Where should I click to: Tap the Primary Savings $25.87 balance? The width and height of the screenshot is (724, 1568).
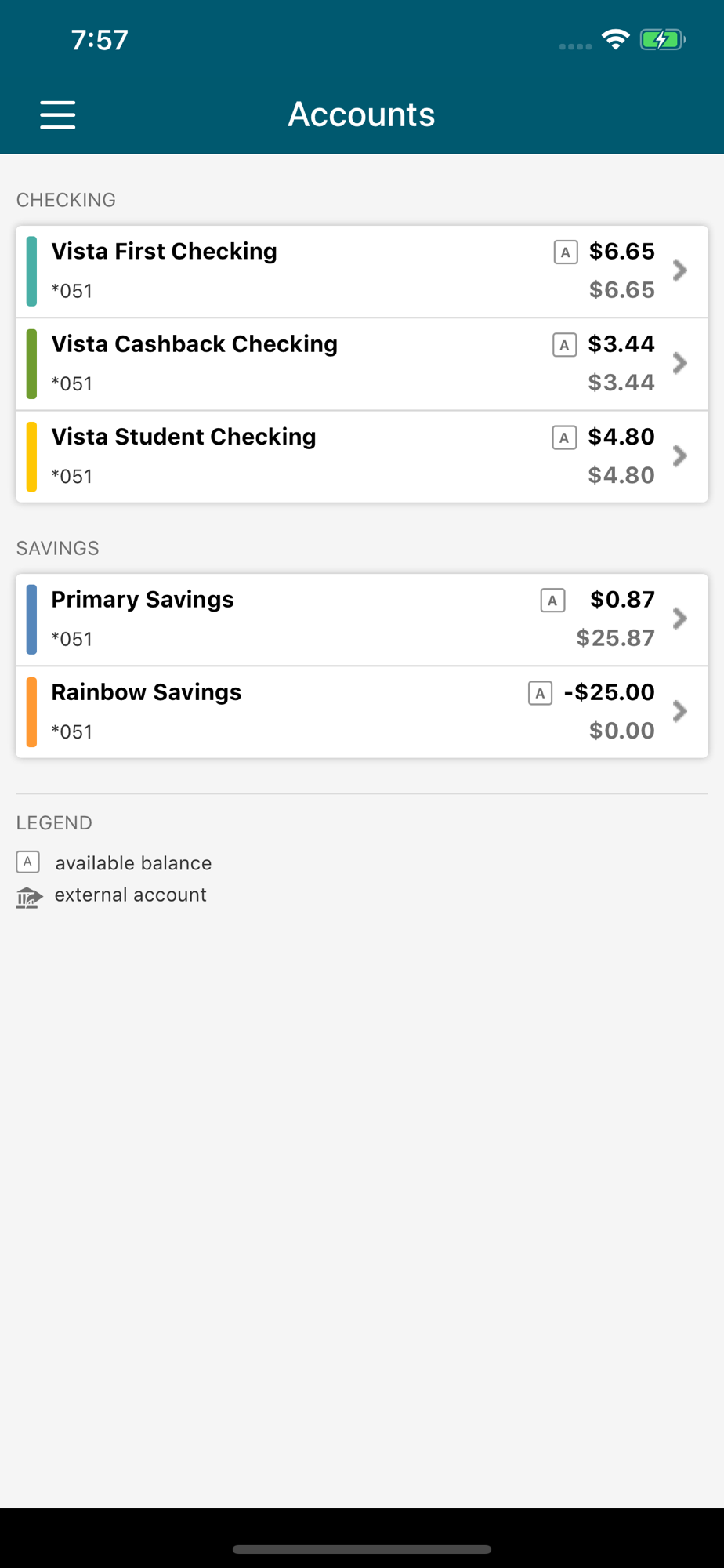(615, 638)
